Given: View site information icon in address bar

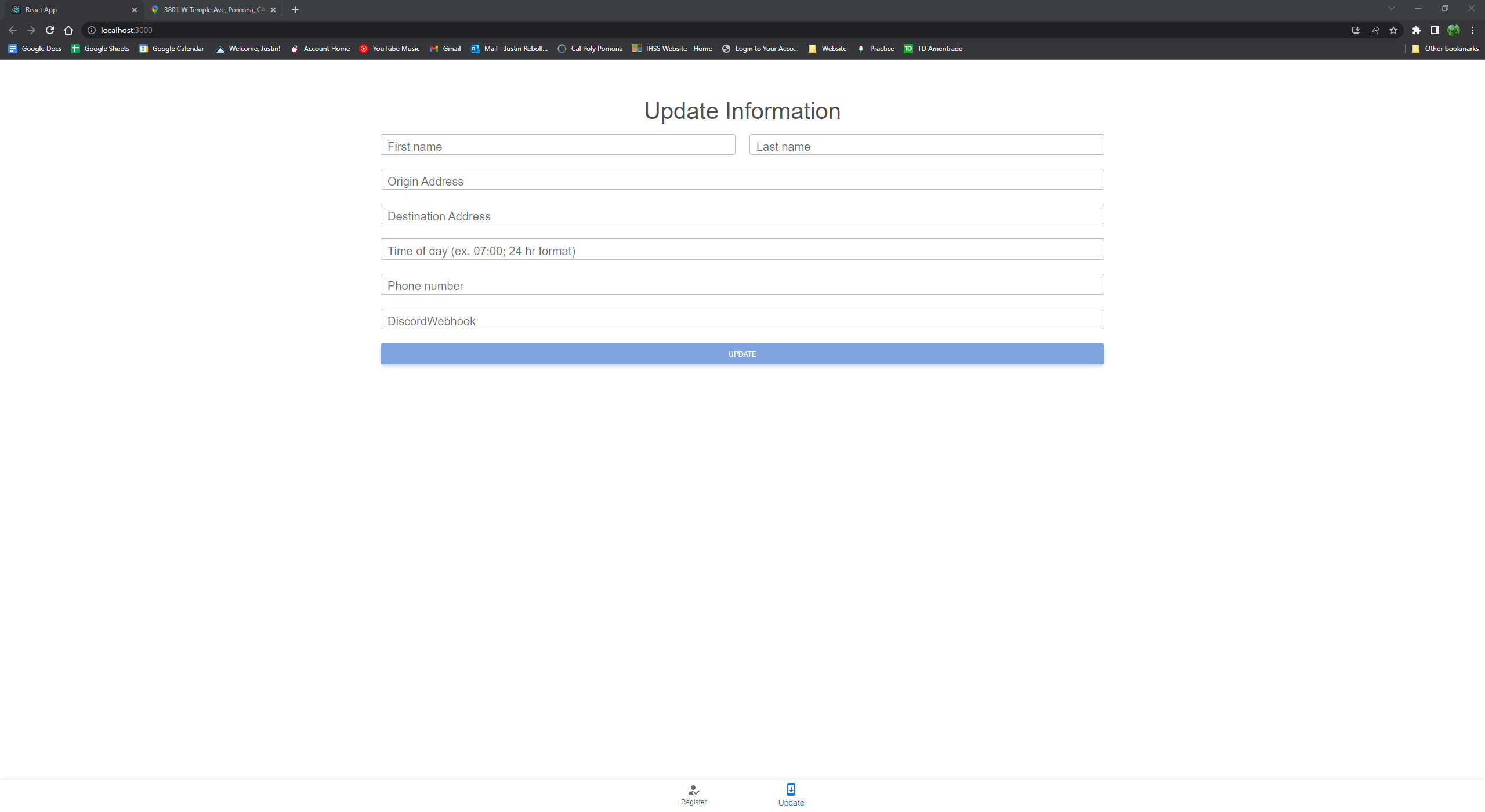Looking at the screenshot, I should [92, 30].
